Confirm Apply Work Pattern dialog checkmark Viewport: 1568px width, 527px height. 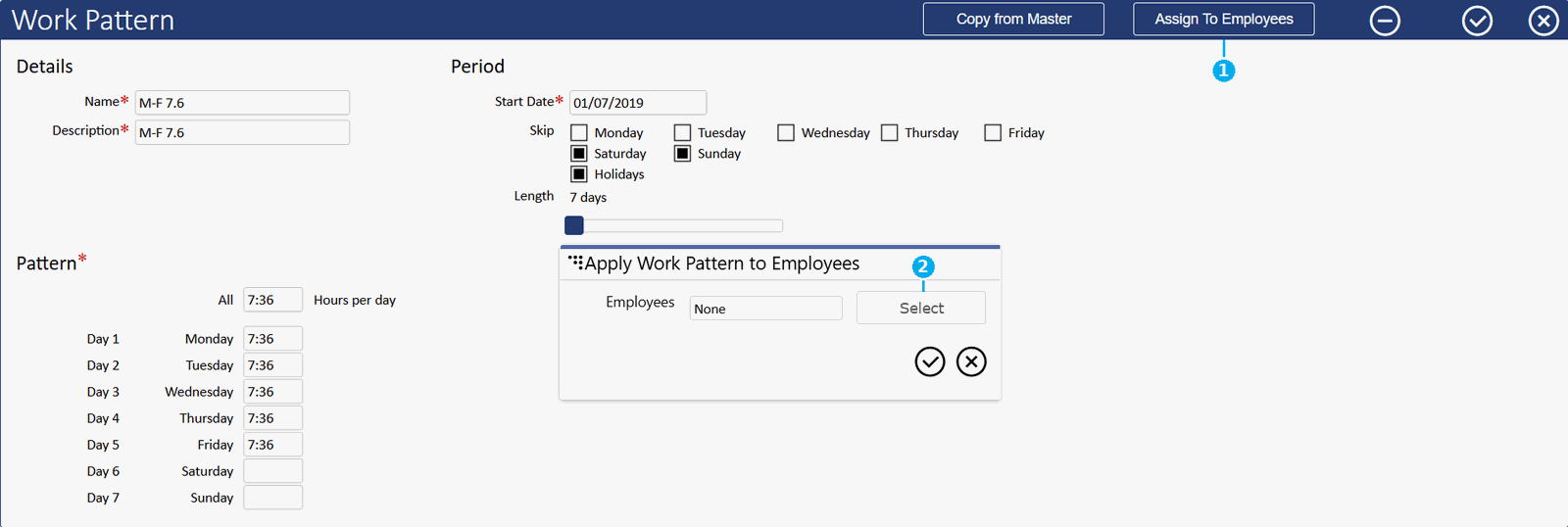(930, 361)
